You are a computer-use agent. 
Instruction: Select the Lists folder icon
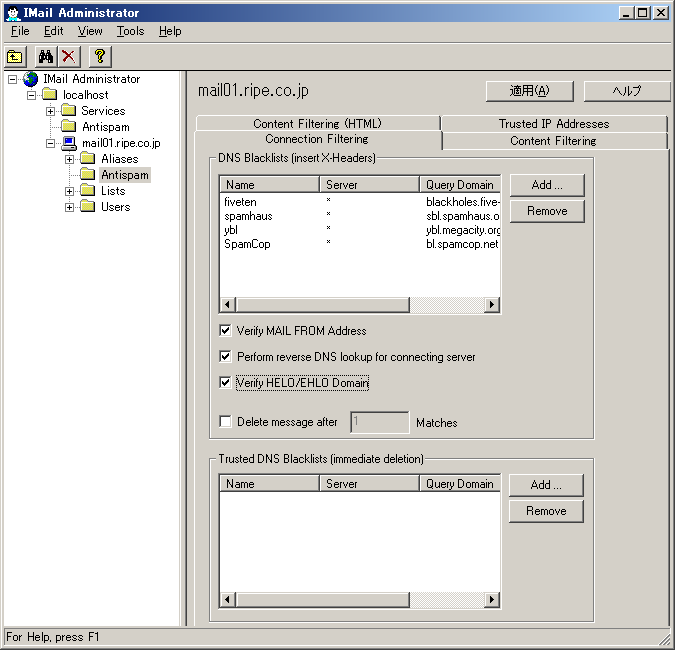pyautogui.click(x=88, y=190)
